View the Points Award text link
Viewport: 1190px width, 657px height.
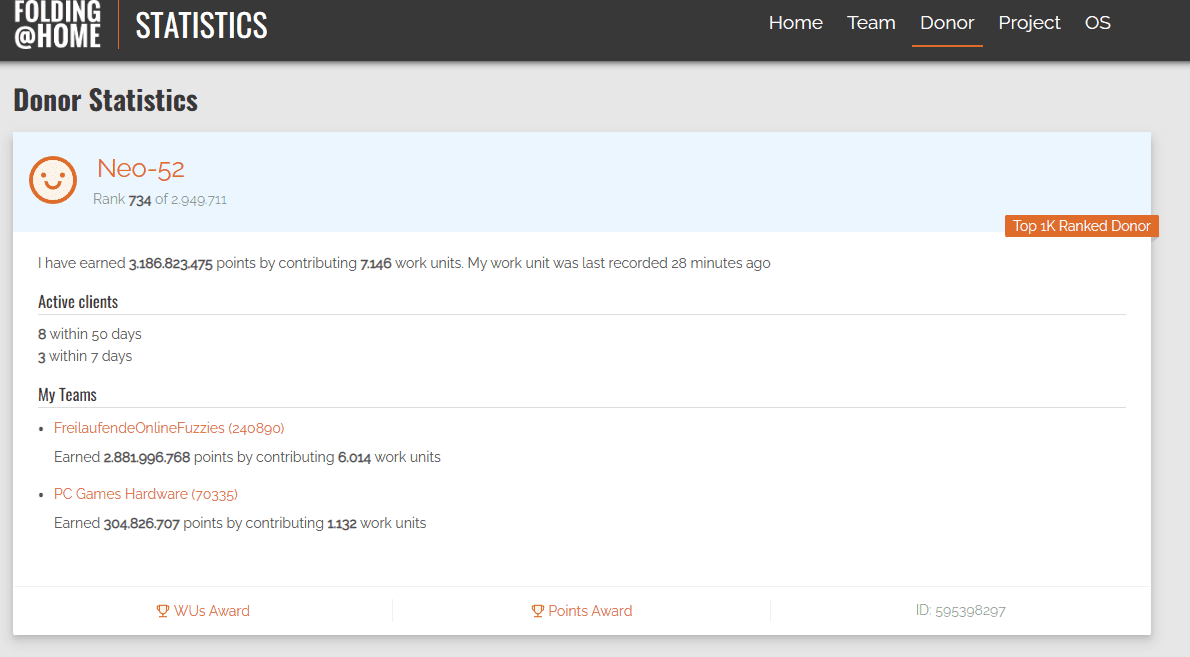[590, 611]
